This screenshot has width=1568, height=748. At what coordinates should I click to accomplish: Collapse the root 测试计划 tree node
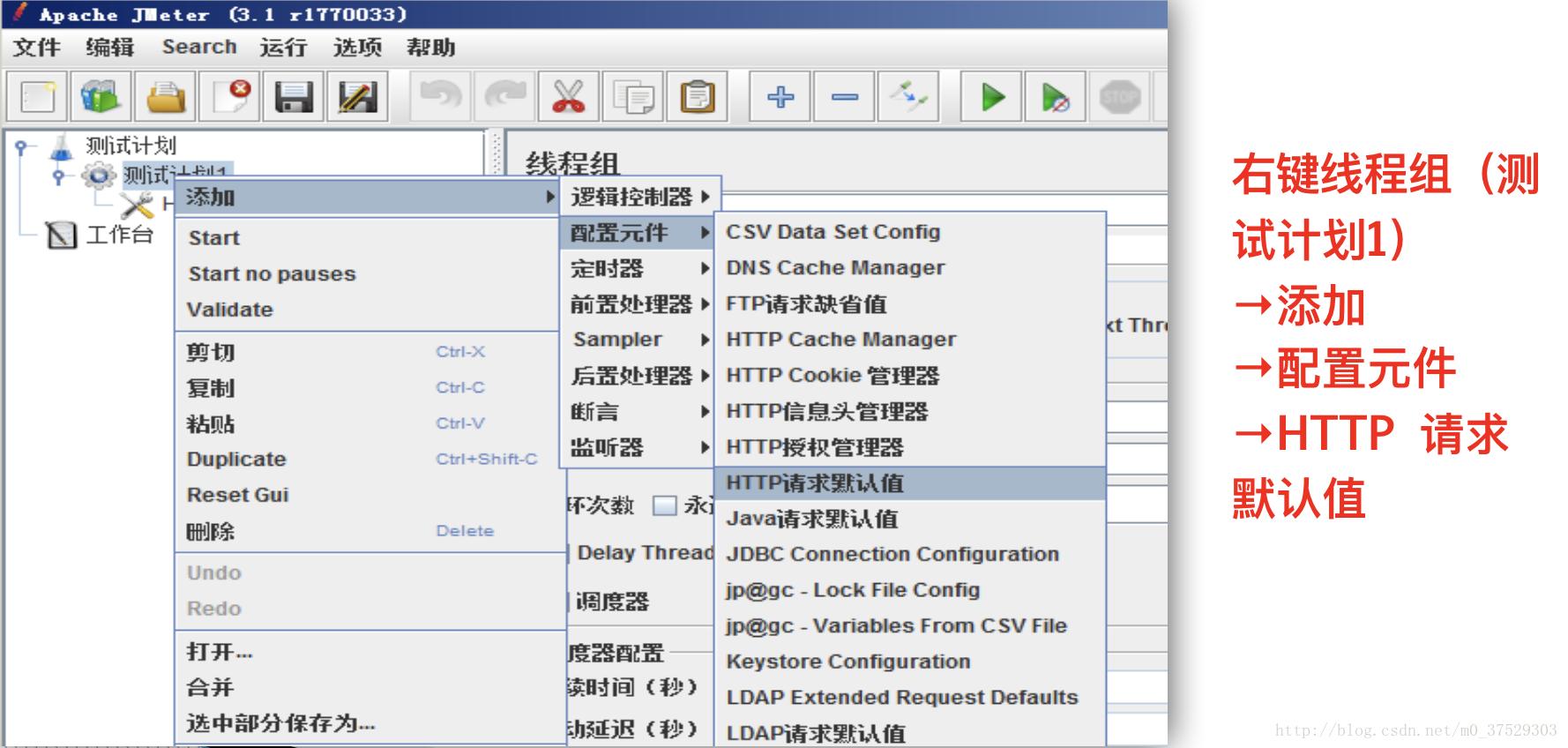(x=20, y=146)
